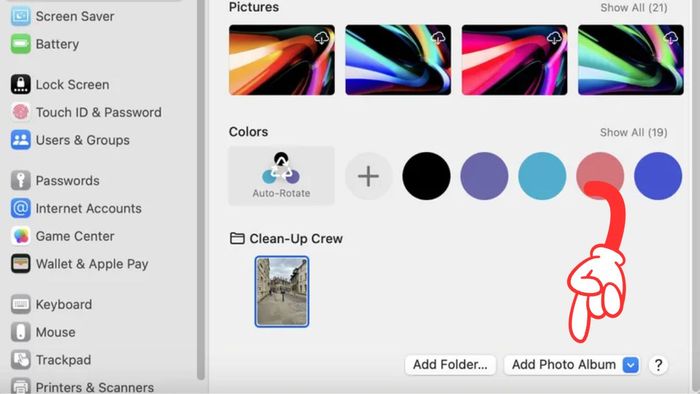Viewport: 700px width, 394px height.
Task: Open the Users & Groups icon
Action: tap(21, 140)
